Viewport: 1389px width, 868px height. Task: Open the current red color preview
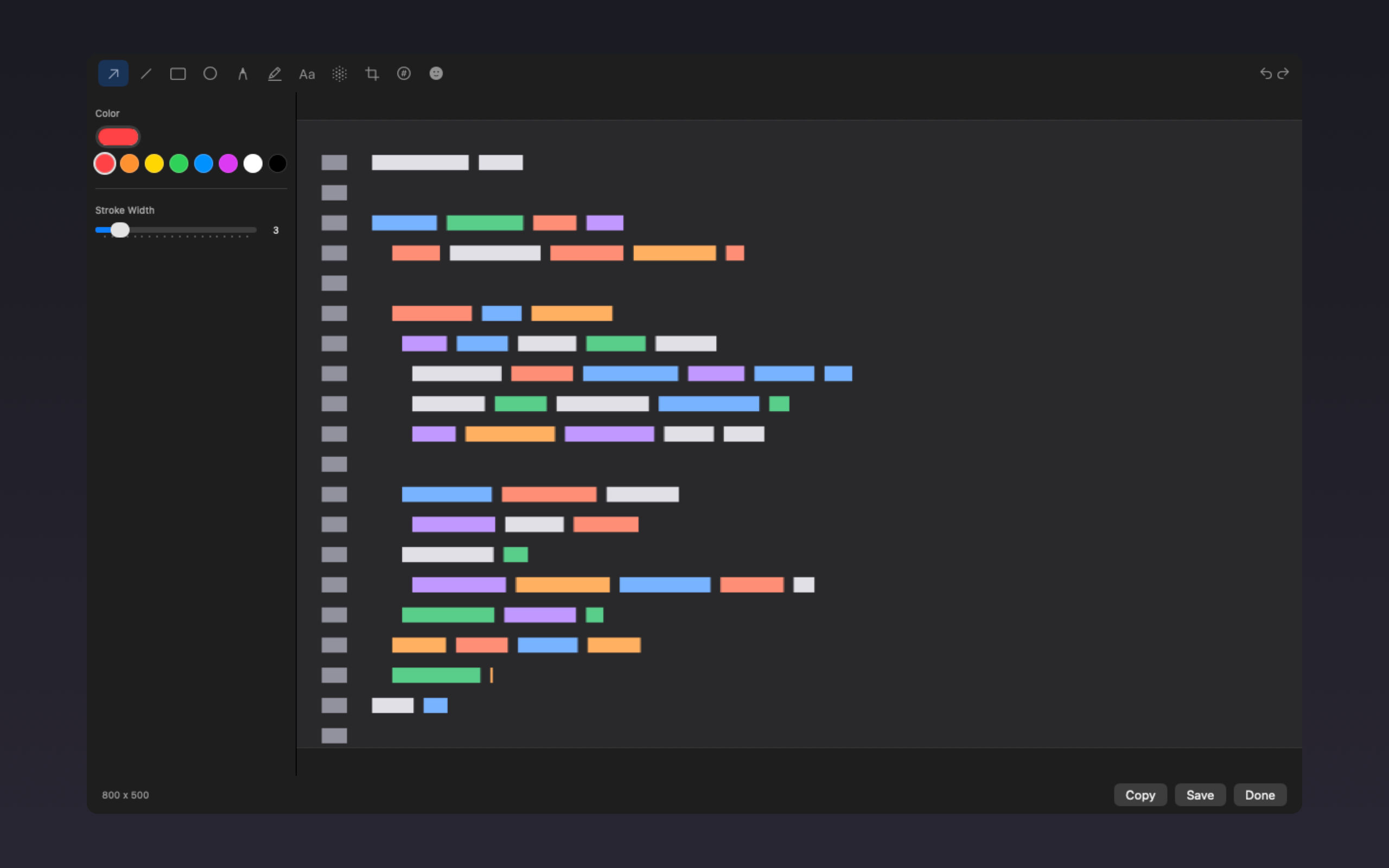coord(118,137)
